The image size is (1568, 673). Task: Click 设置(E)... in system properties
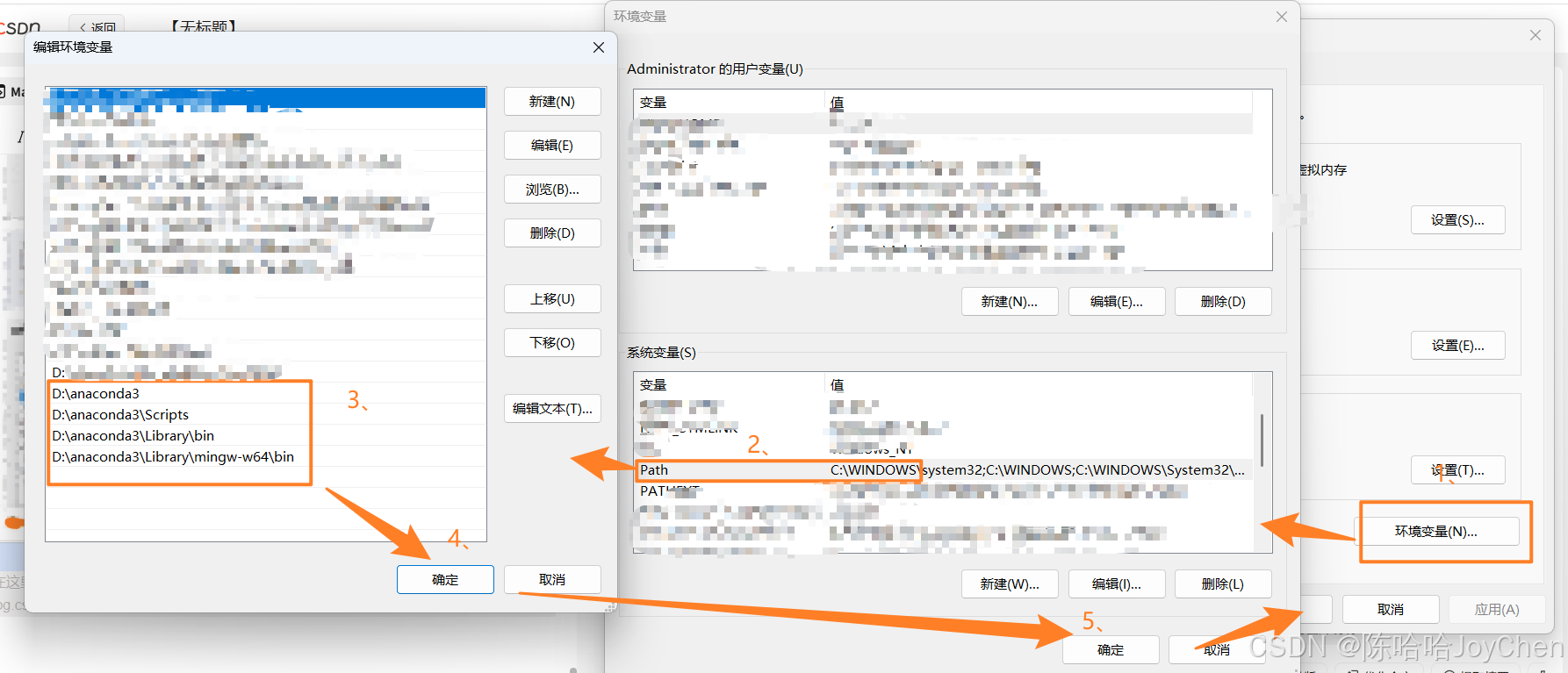coord(1457,346)
